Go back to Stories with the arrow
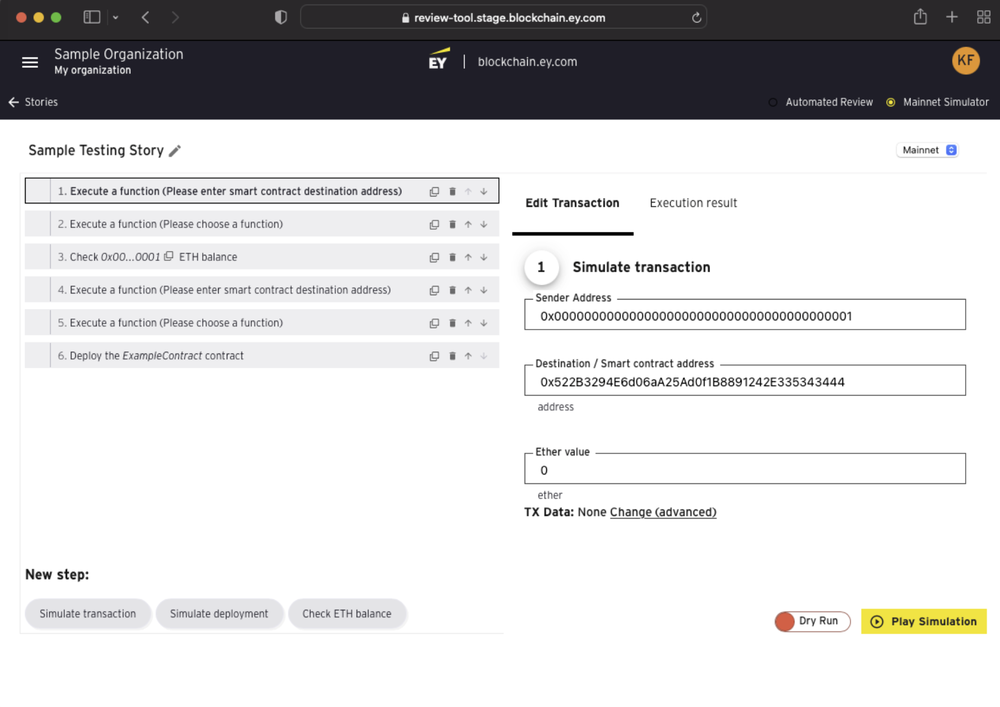This screenshot has height=707, width=1000. coord(12,102)
